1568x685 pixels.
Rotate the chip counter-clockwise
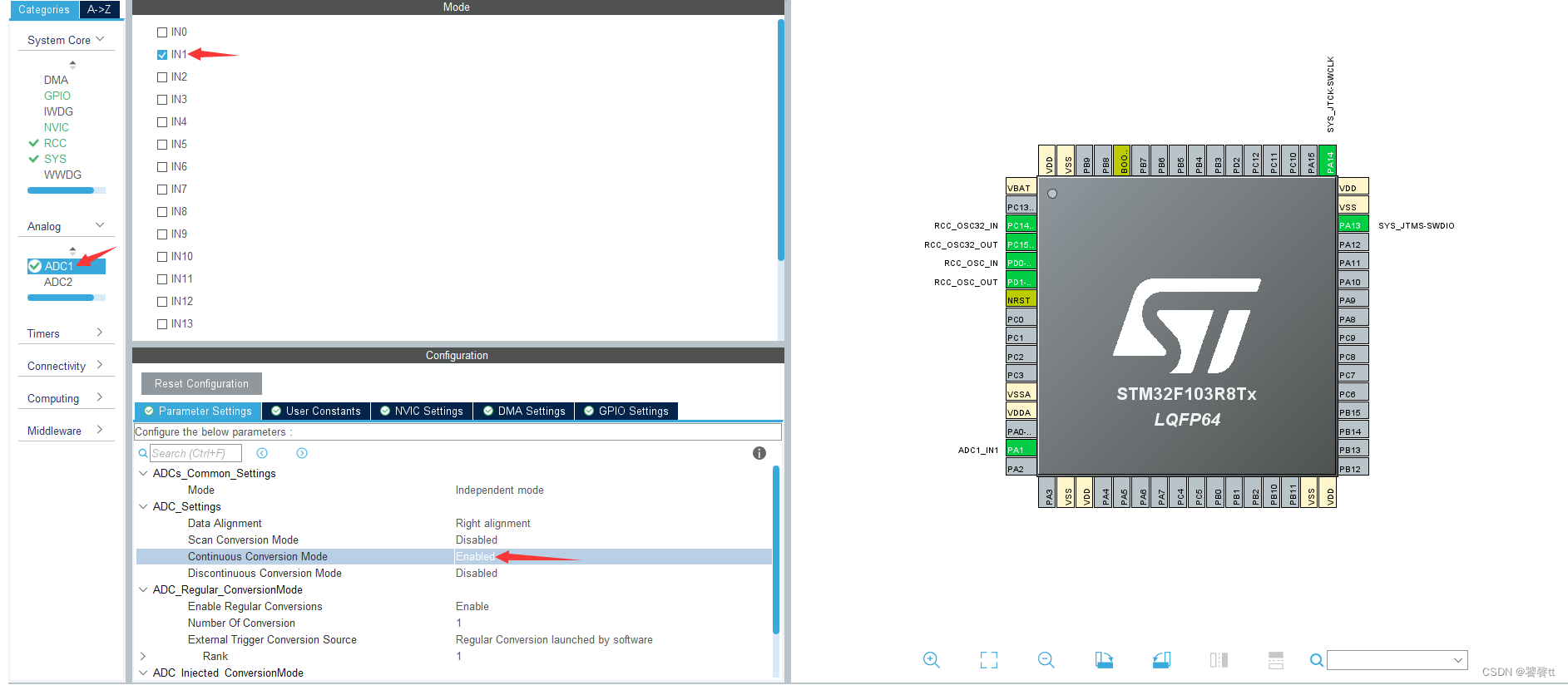tap(1161, 660)
